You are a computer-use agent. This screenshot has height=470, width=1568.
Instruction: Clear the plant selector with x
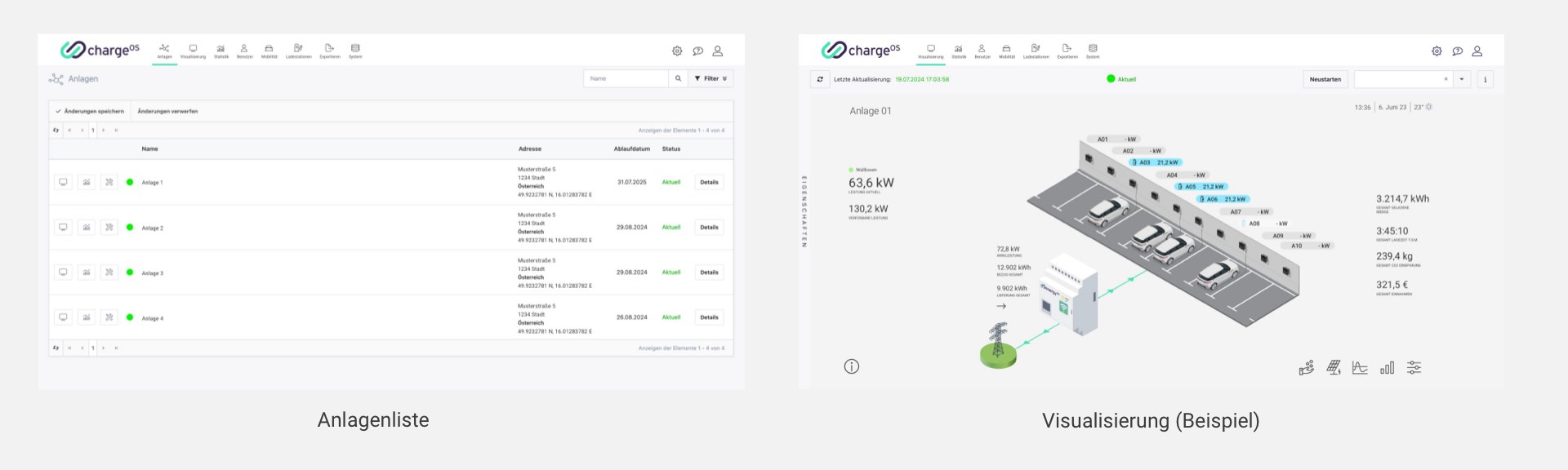(1445, 79)
